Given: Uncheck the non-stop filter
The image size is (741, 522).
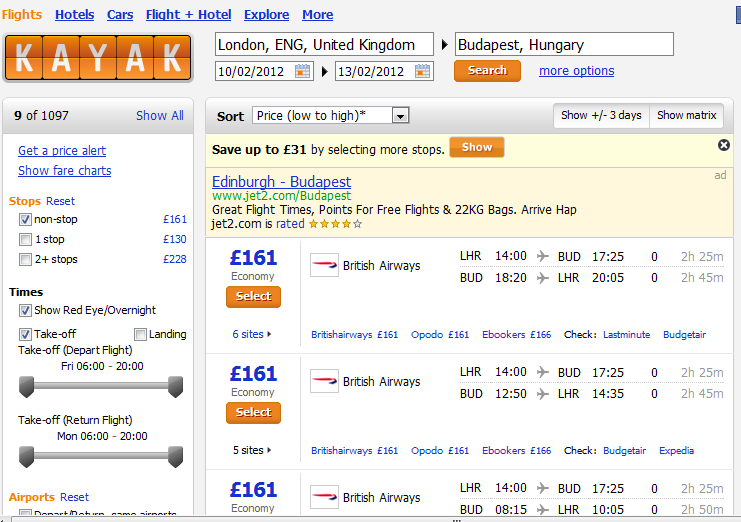Looking at the screenshot, I should [x=25, y=219].
